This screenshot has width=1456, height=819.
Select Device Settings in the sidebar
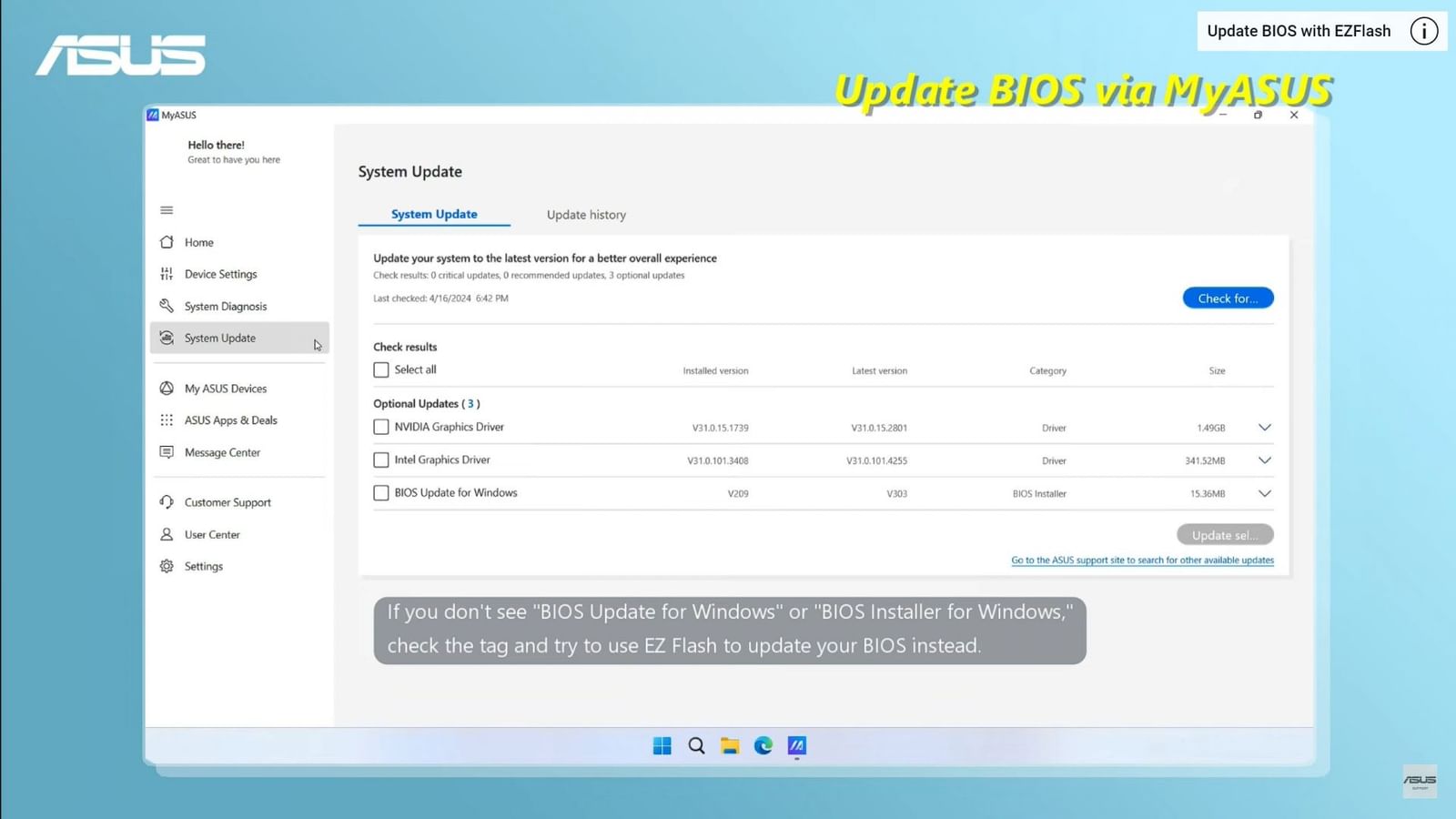point(220,274)
